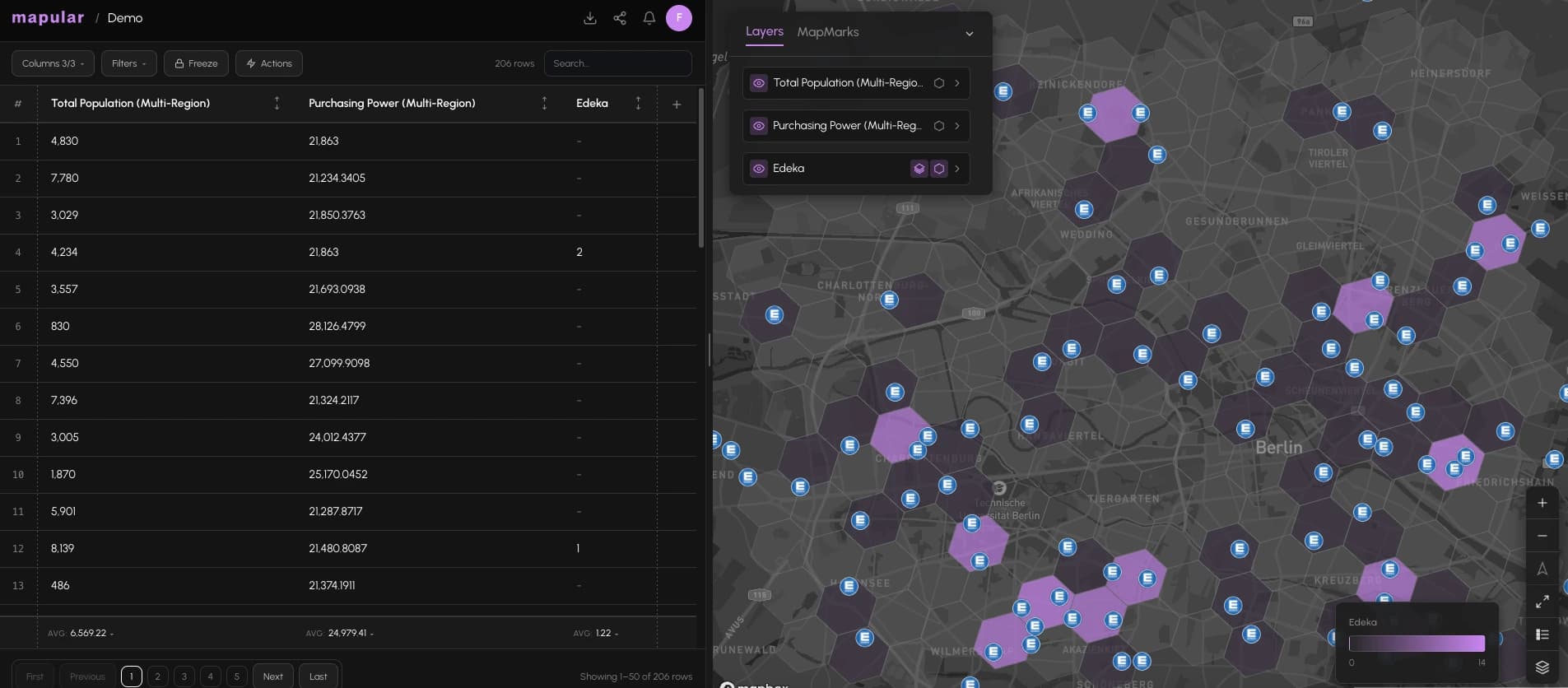Viewport: 1568px width, 688px height.
Task: Toggle Edeka 3D cube display icon
Action: 919,169
